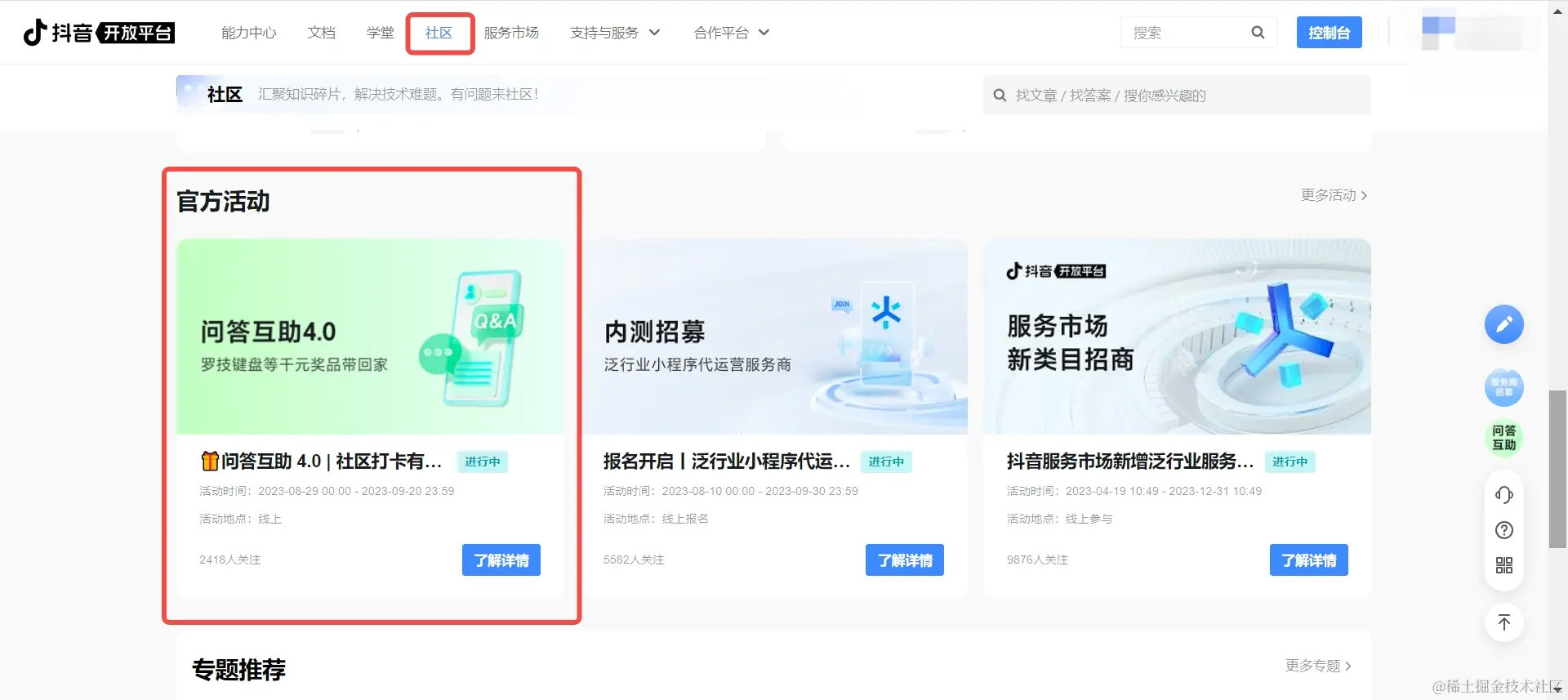This screenshot has width=1568, height=700.
Task: Click the 官方活动 section heading
Action: [223, 202]
